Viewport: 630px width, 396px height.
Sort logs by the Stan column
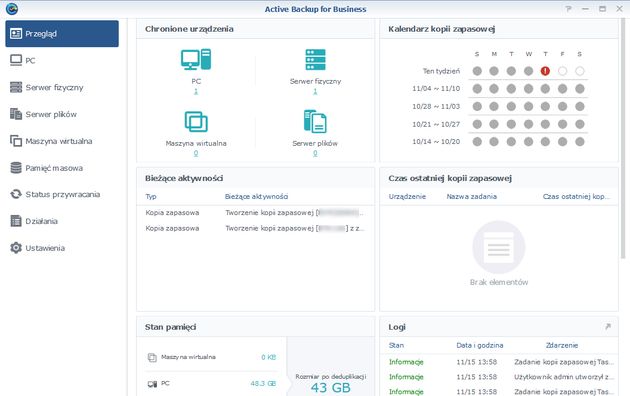[x=396, y=345]
